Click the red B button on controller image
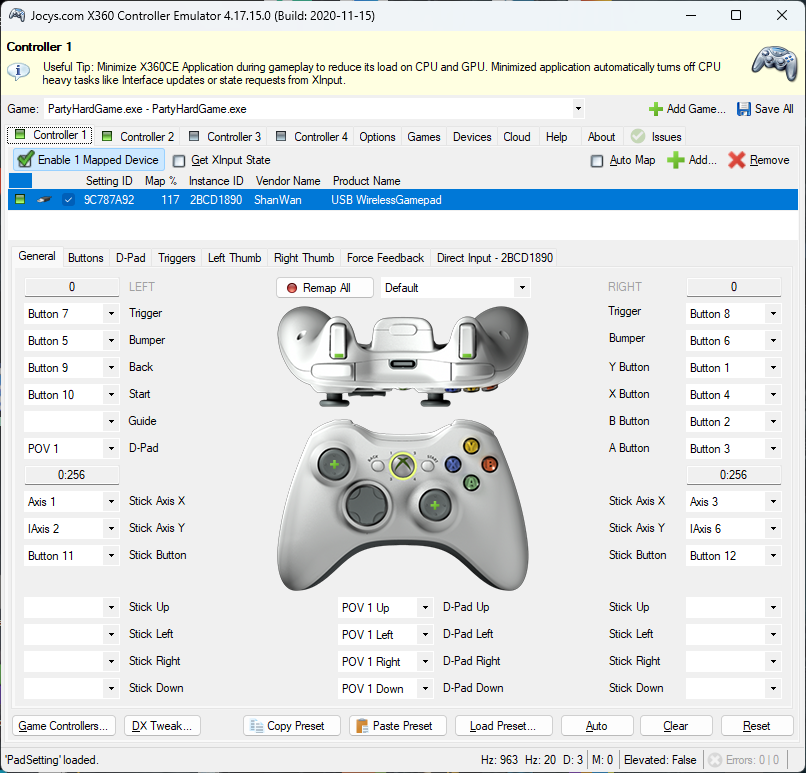The image size is (806, 773). (x=489, y=465)
